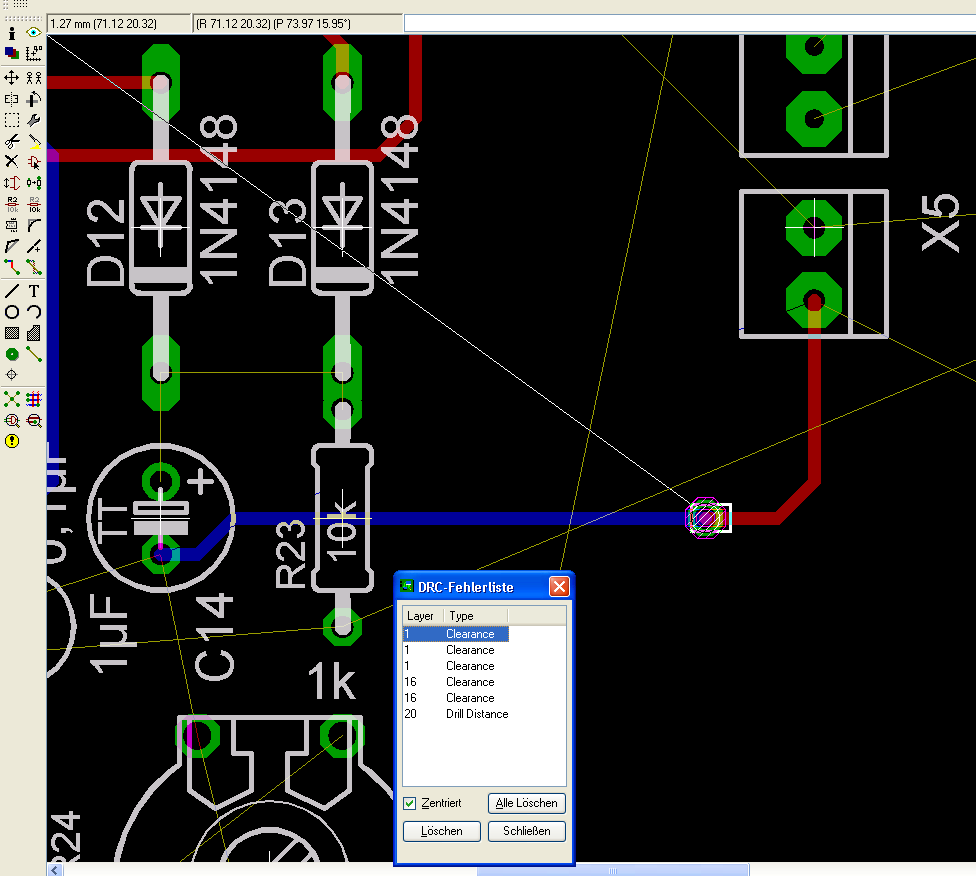
Task: Open the Display layers tool
Action: point(11,53)
